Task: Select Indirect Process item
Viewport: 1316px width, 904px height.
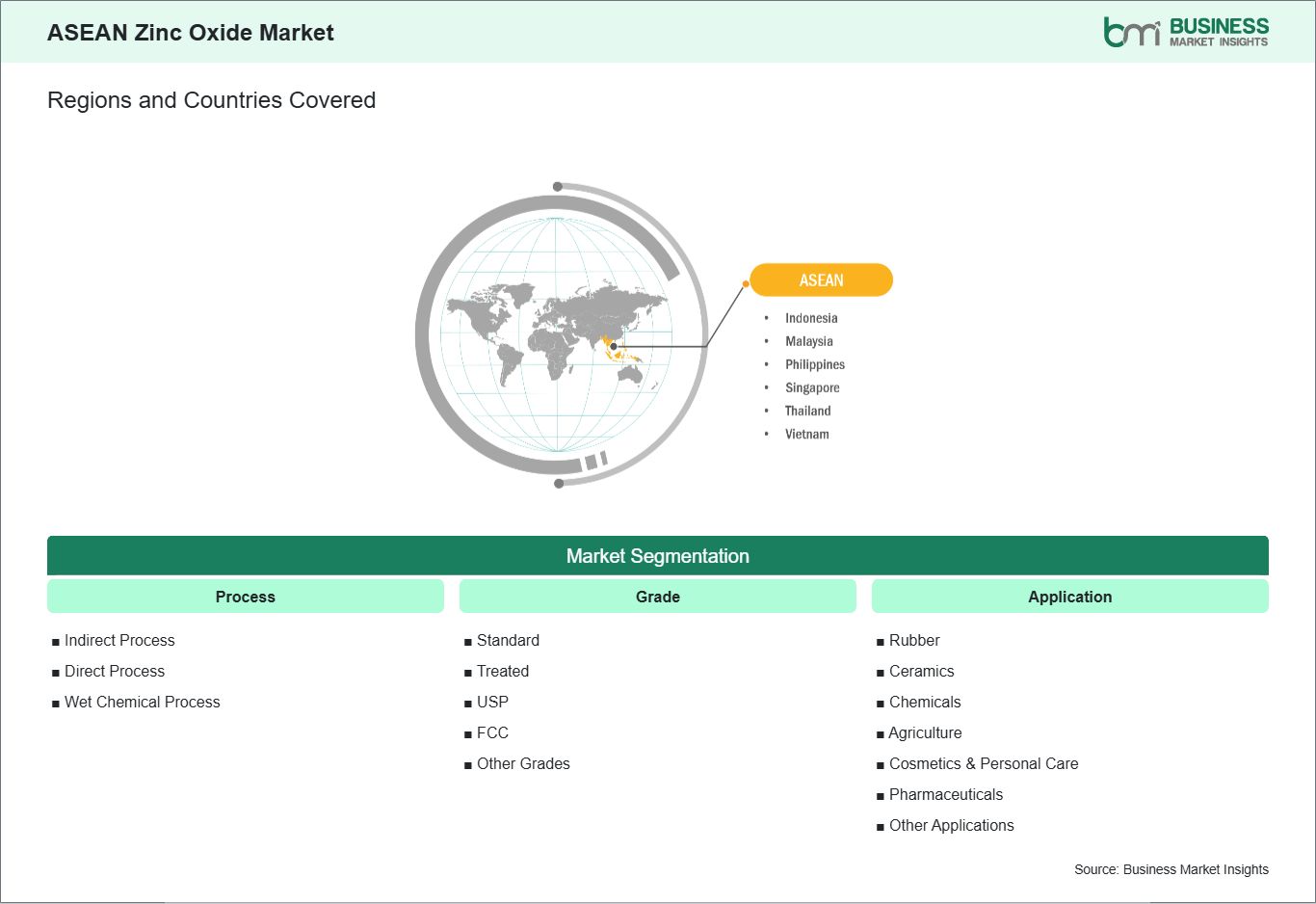Action: click(119, 640)
